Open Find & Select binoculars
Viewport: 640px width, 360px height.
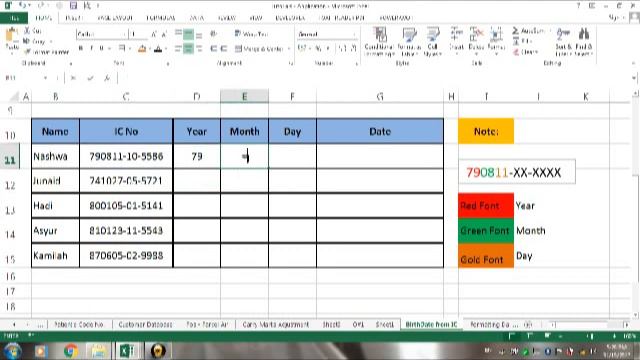coord(584,42)
